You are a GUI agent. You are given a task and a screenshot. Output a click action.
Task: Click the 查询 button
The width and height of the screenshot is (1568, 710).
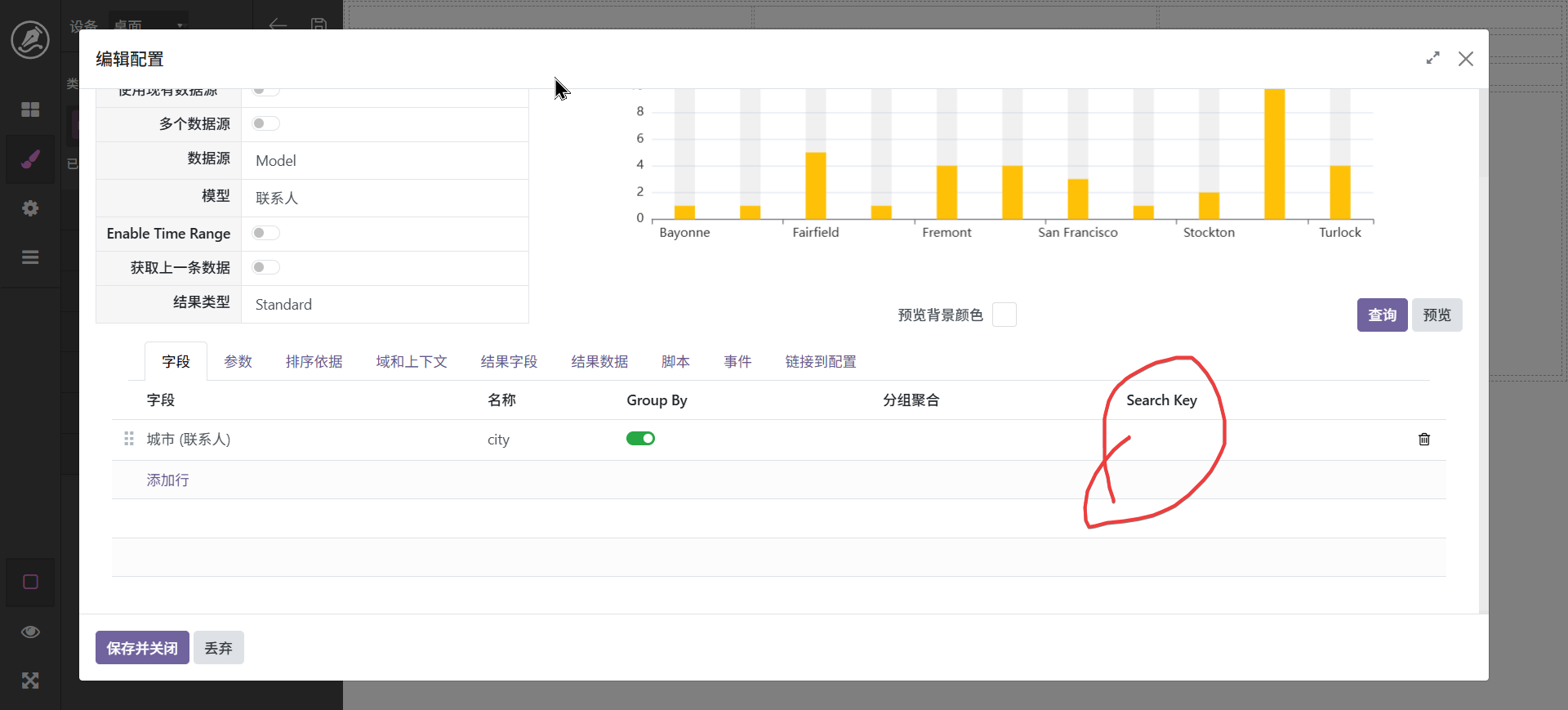pyautogui.click(x=1381, y=315)
